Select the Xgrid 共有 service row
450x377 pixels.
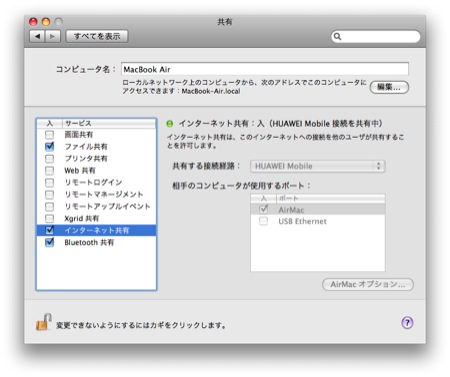pos(96,219)
